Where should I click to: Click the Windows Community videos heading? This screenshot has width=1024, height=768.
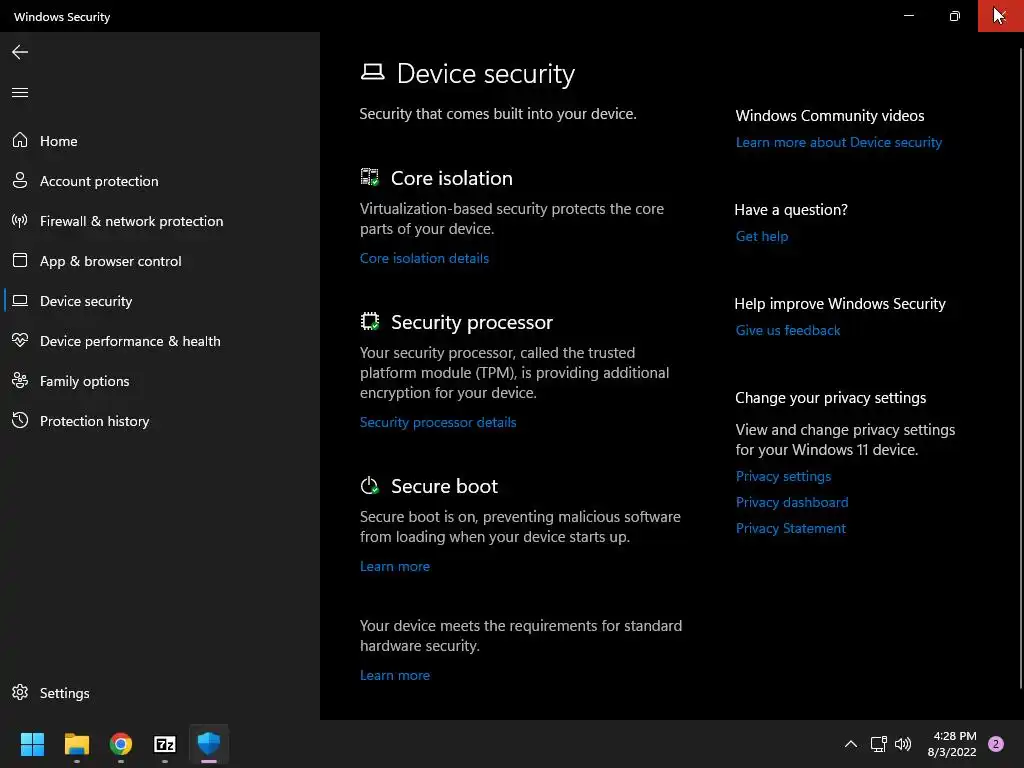click(829, 116)
